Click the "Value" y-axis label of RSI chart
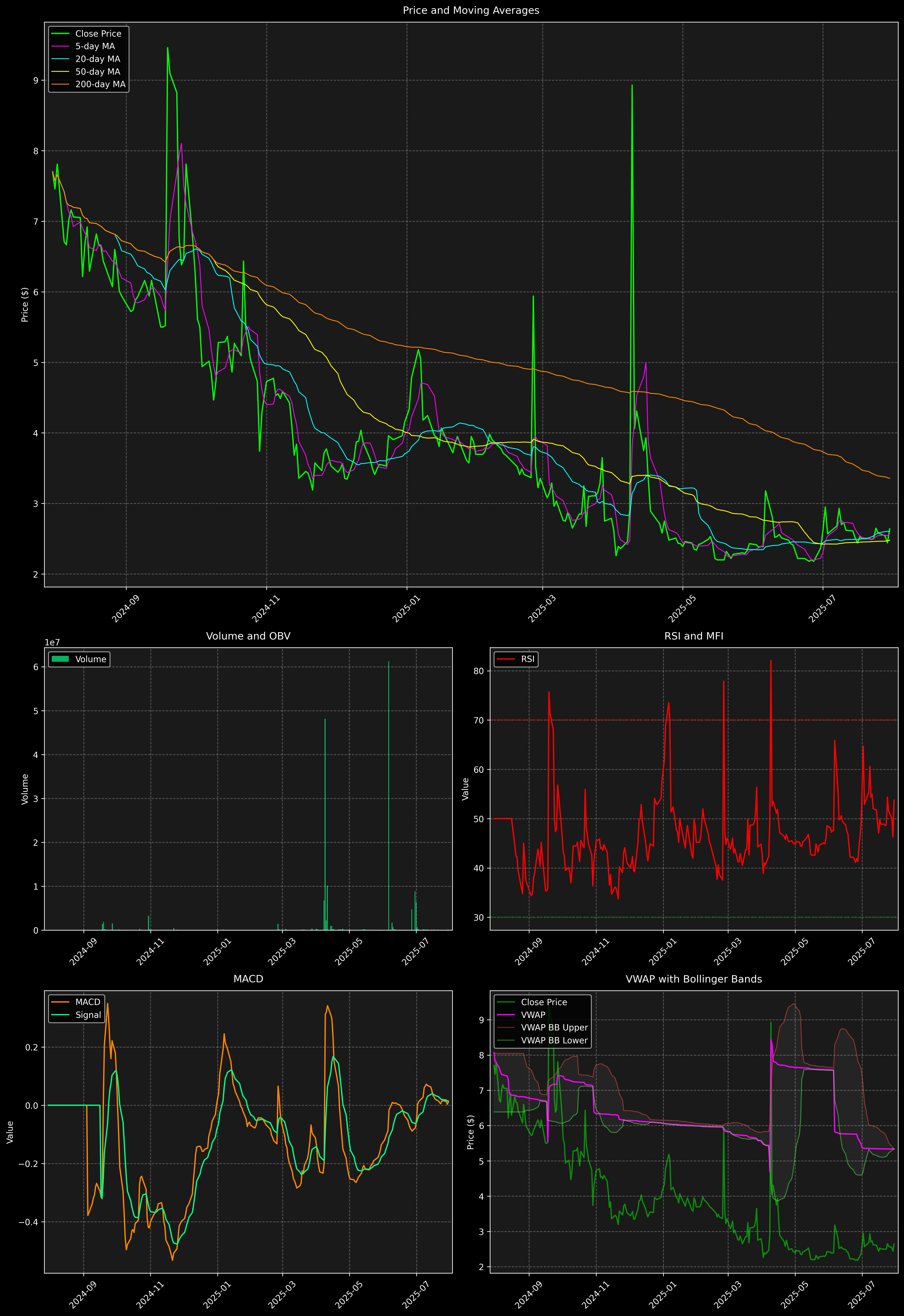Image resolution: width=904 pixels, height=1316 pixels. click(466, 789)
